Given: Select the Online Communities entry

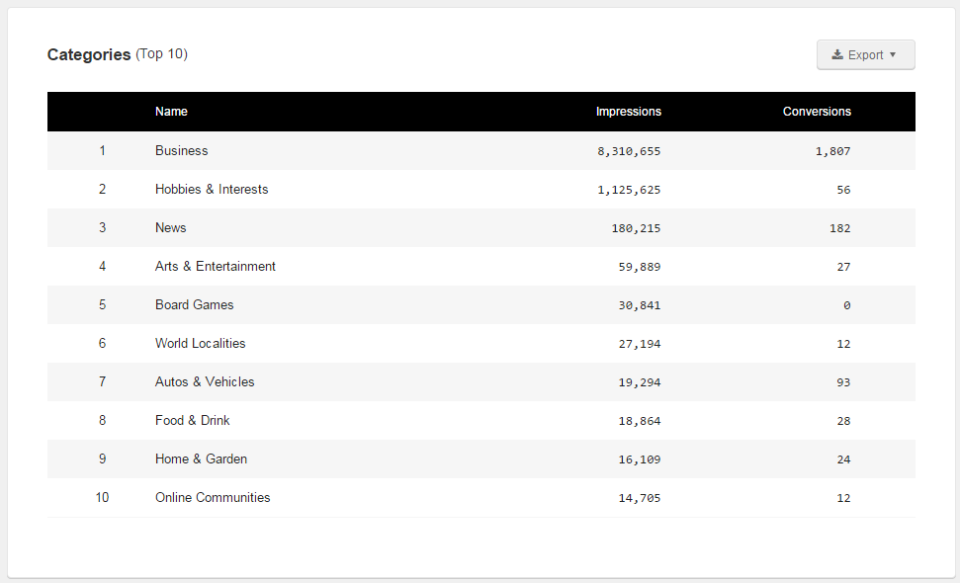Looking at the screenshot, I should (212, 497).
